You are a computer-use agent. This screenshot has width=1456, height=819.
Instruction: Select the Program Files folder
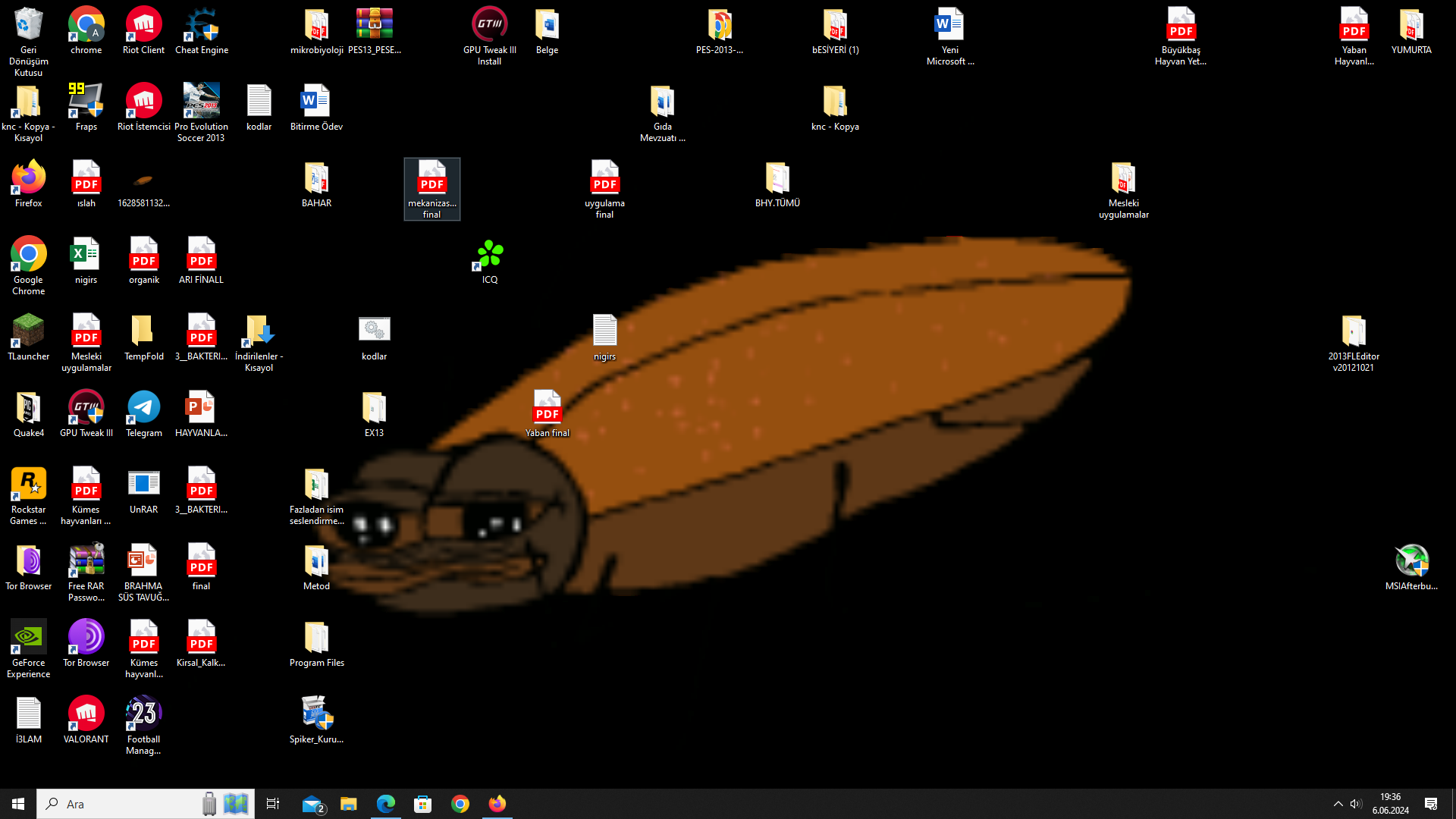tap(316, 643)
